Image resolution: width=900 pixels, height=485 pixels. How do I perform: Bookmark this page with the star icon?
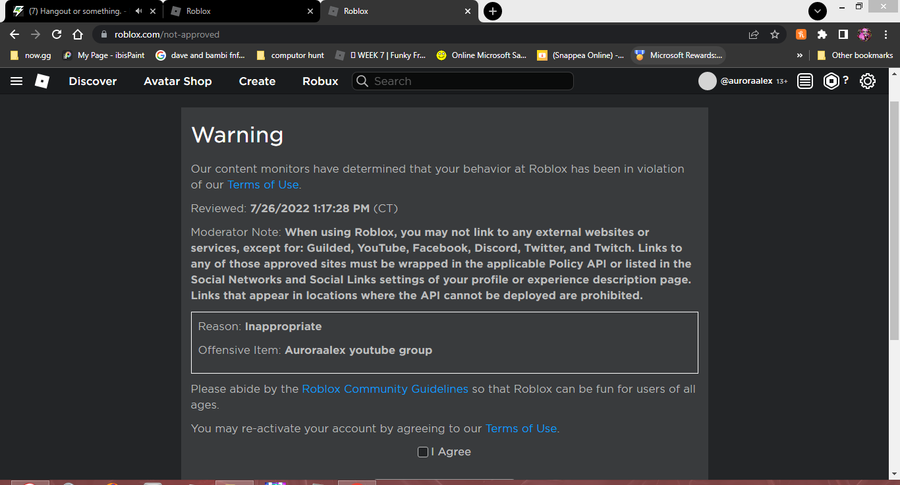(775, 34)
